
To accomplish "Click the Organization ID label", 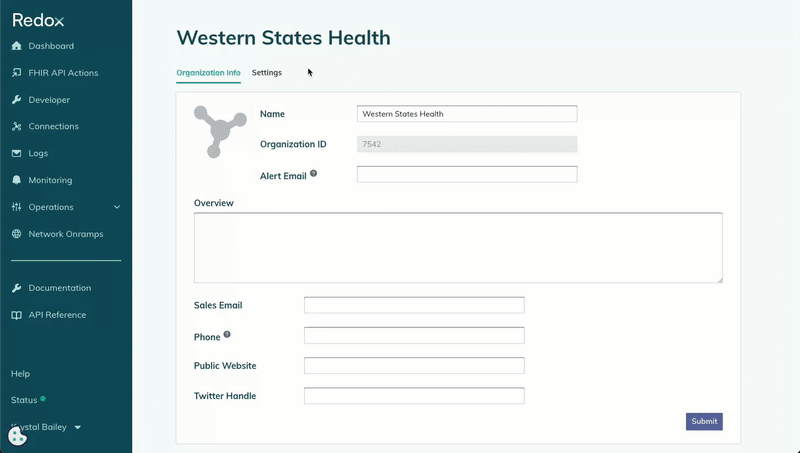I will click(293, 144).
